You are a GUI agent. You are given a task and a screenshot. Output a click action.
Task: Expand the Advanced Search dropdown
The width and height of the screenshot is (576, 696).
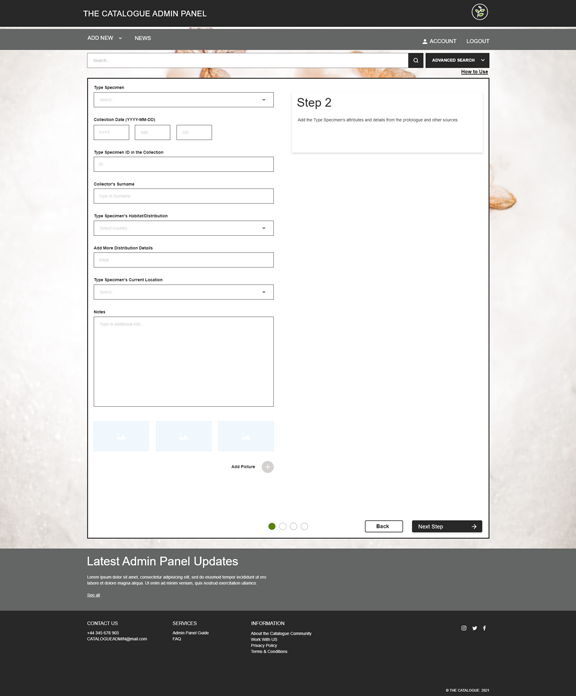pyautogui.click(x=457, y=60)
